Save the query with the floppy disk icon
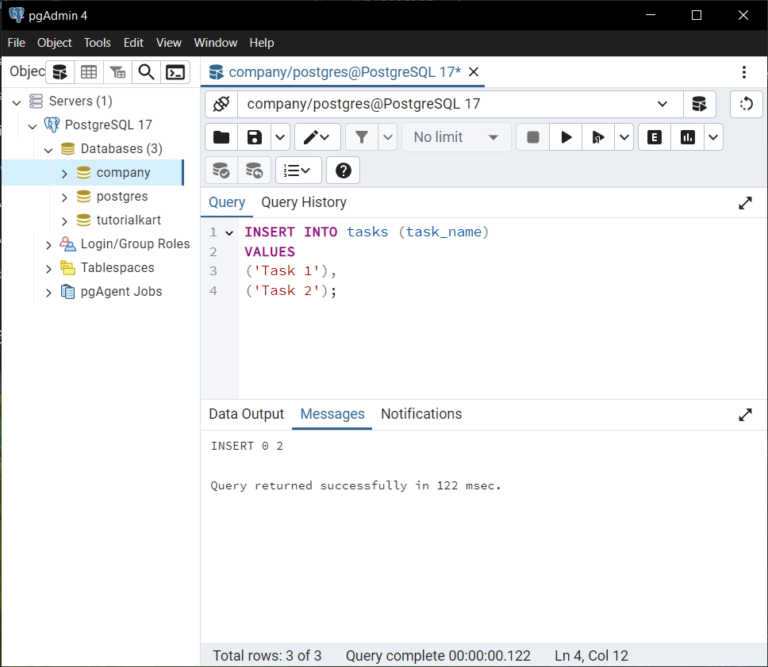This screenshot has width=768, height=667. point(254,137)
